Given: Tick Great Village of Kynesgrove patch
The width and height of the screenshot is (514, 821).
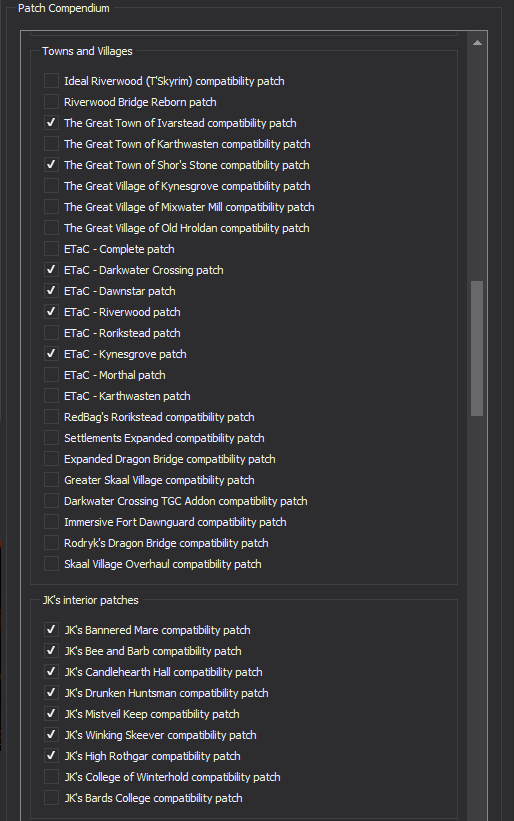Looking at the screenshot, I should [x=51, y=185].
